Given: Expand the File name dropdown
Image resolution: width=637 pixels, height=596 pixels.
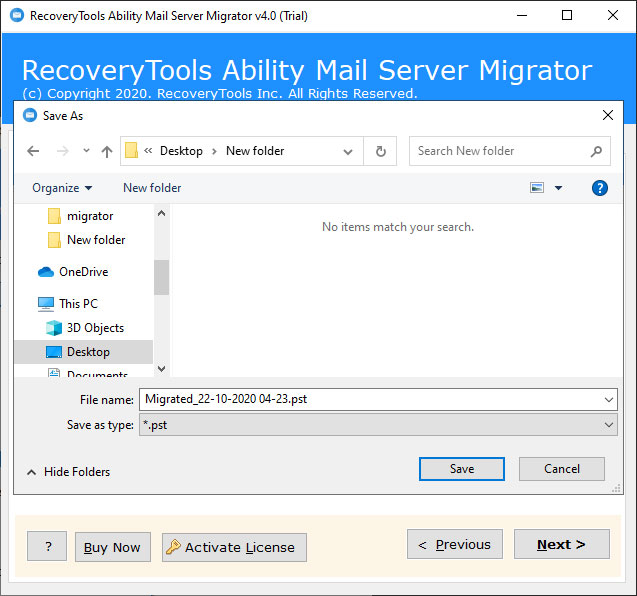Looking at the screenshot, I should pyautogui.click(x=609, y=399).
